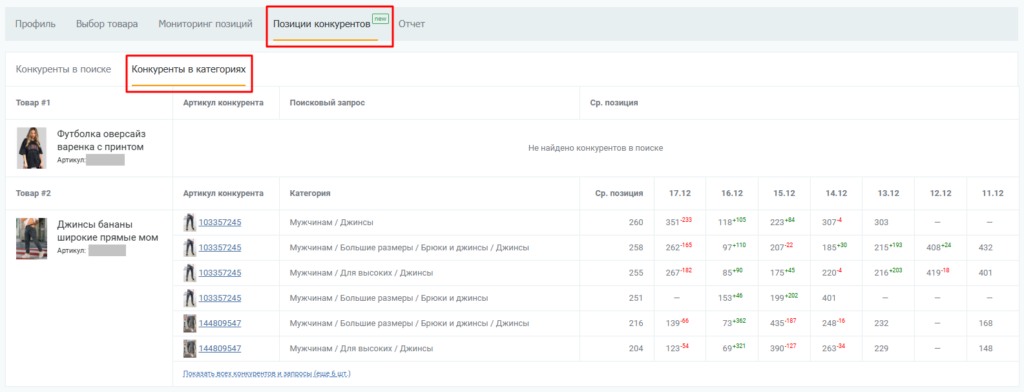This screenshot has width=1024, height=392.
Task: Select Конкуренты в категориях subtab
Action: tap(189, 69)
